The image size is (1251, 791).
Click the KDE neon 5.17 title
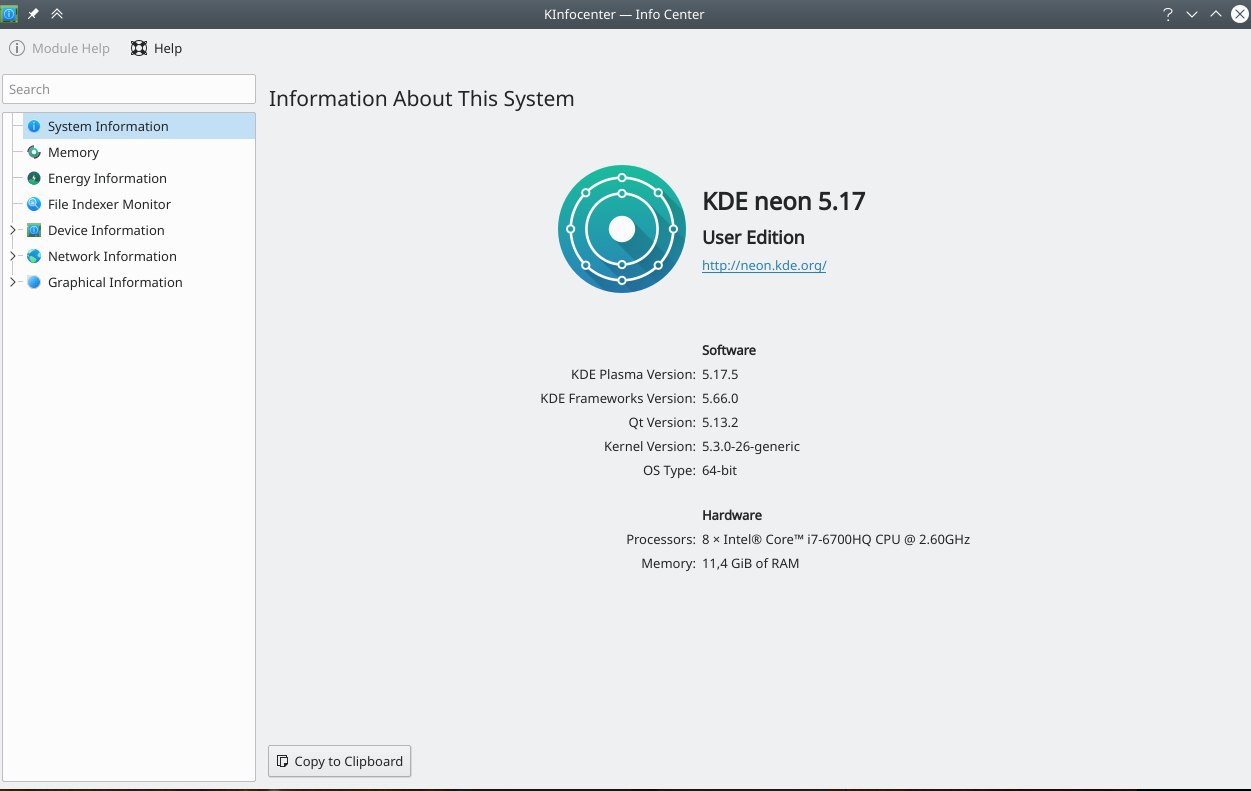point(784,201)
